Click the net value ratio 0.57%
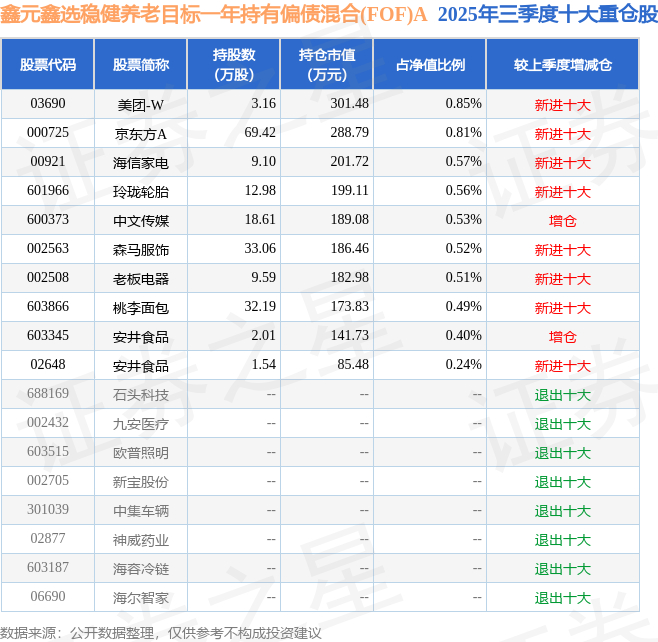The width and height of the screenshot is (658, 642). [x=463, y=162]
